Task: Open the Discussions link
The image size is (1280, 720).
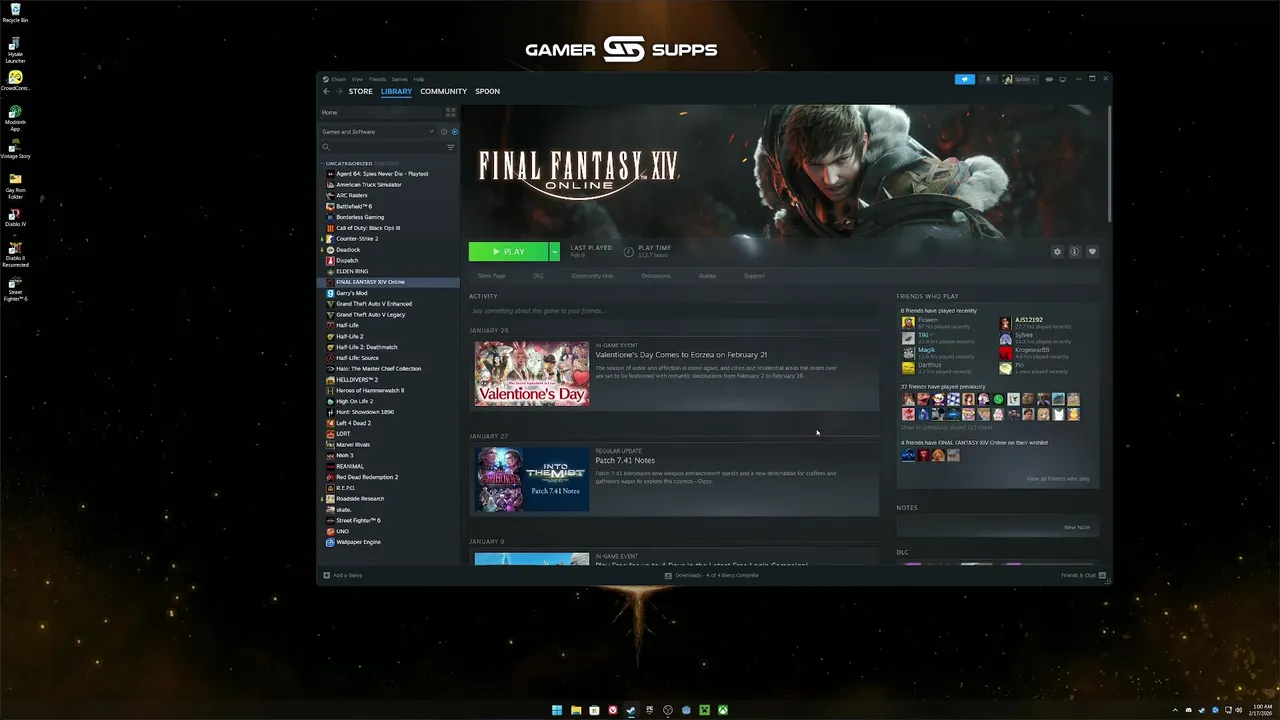Action: click(x=656, y=276)
